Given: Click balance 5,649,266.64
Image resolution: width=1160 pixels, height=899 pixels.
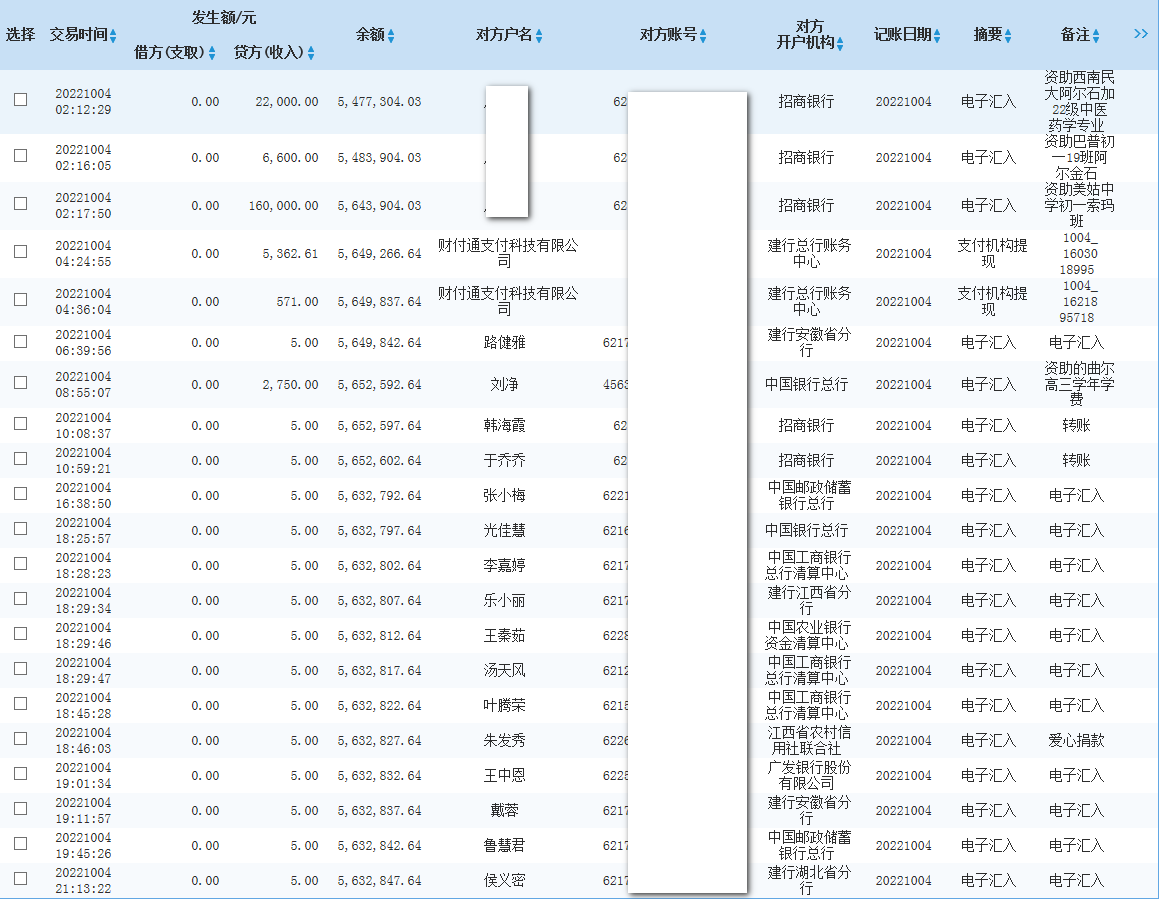Looking at the screenshot, I should point(380,254).
